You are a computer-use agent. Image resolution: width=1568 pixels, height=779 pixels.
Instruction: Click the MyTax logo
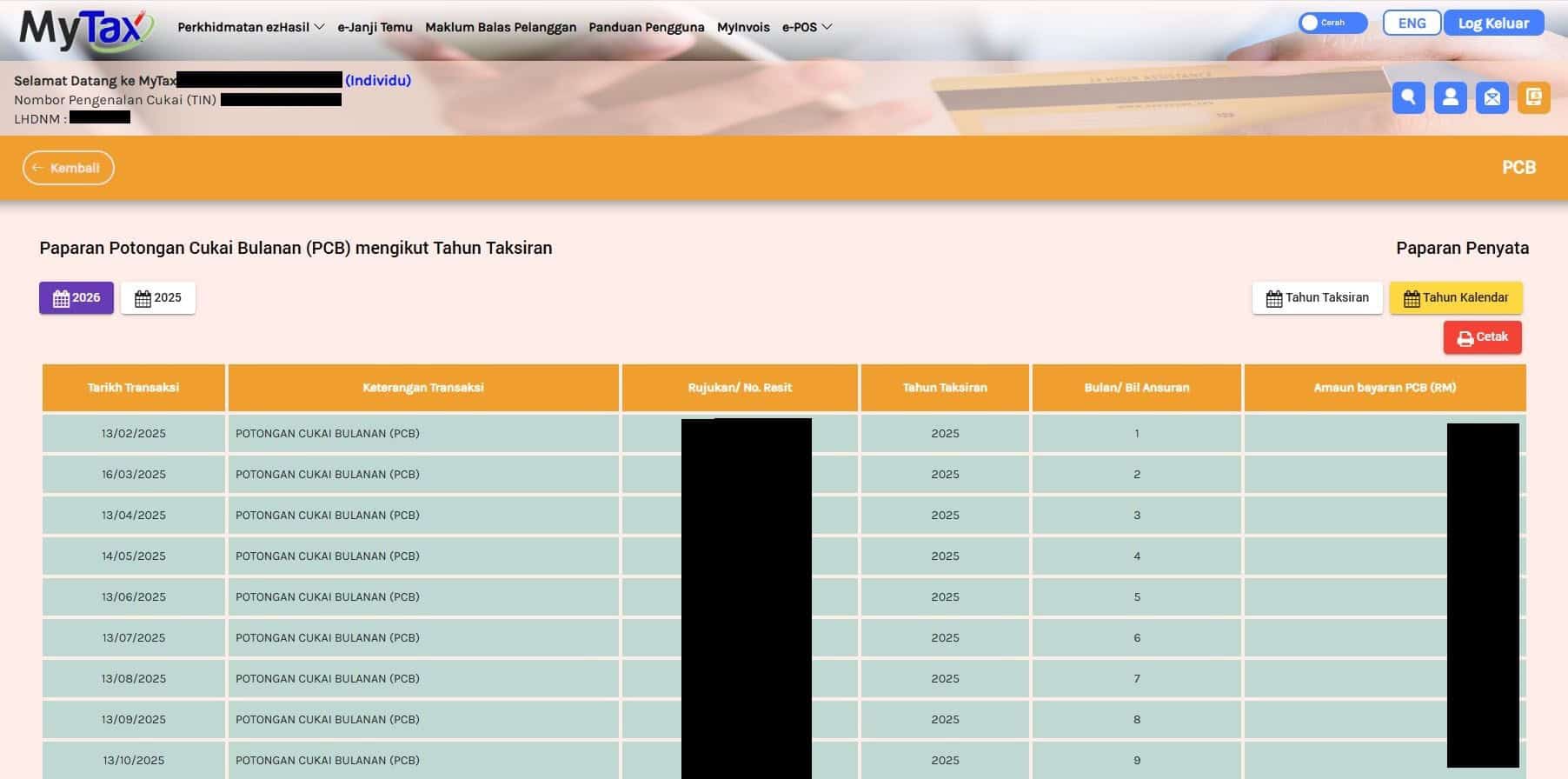pos(85,29)
